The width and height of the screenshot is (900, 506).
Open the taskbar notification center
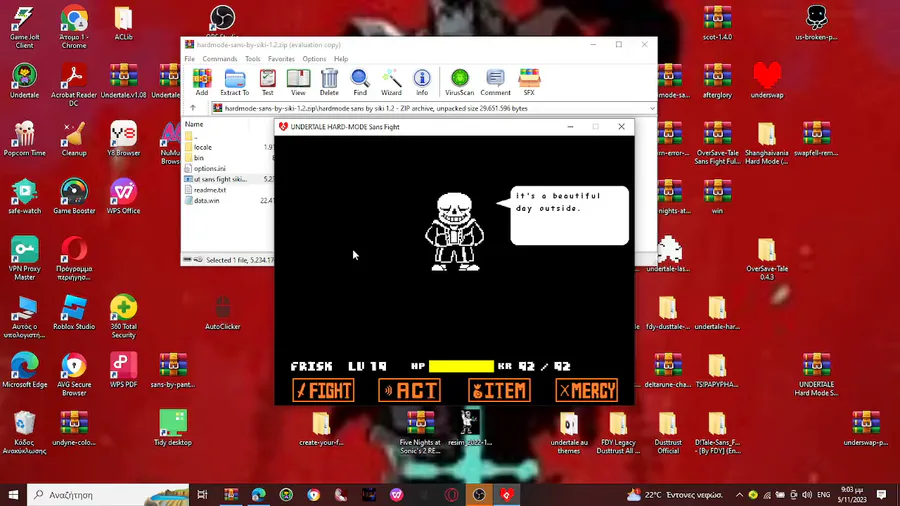[882, 495]
